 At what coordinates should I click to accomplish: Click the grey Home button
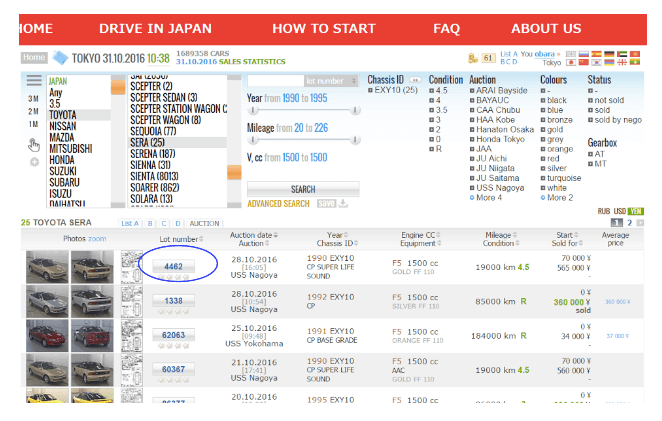[x=34, y=57]
